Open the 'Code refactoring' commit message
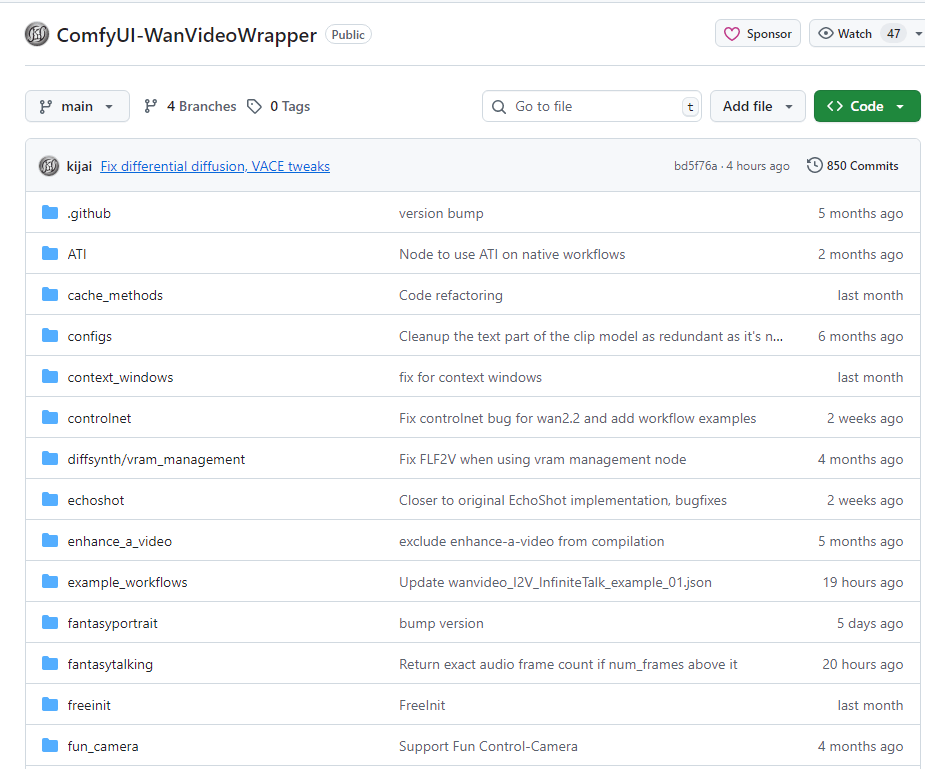The image size is (925, 769). tap(451, 295)
